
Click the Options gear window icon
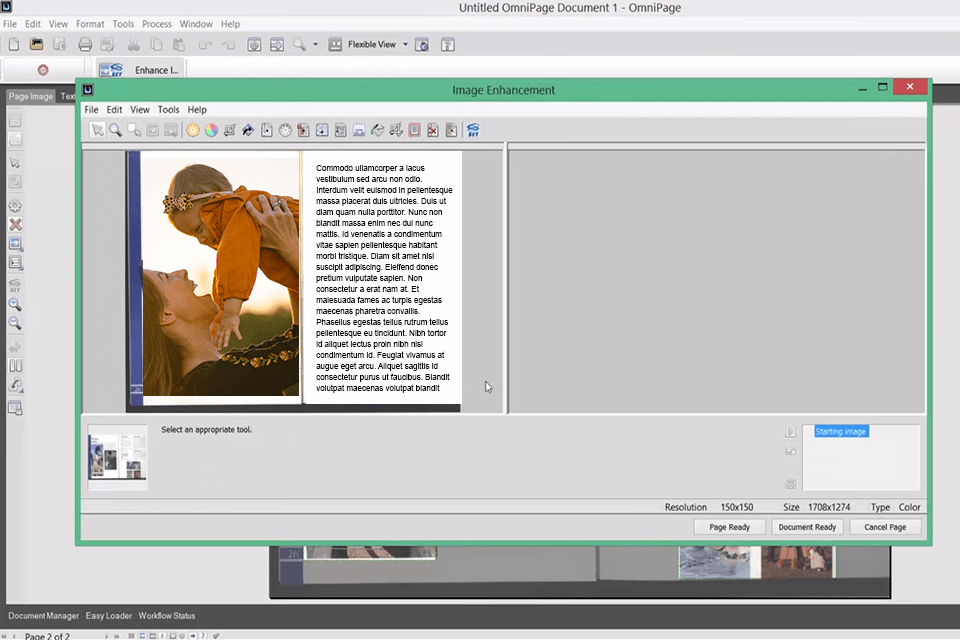(x=254, y=45)
